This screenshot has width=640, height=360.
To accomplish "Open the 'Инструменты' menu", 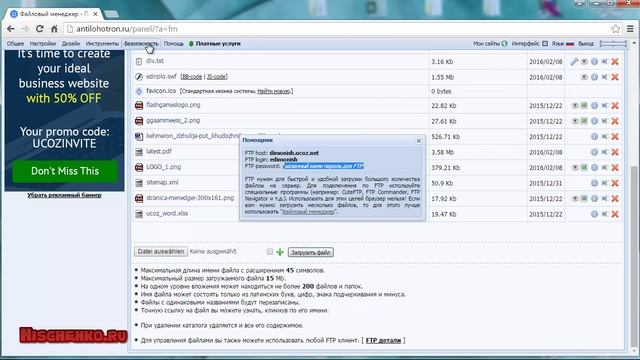I will (x=102, y=43).
